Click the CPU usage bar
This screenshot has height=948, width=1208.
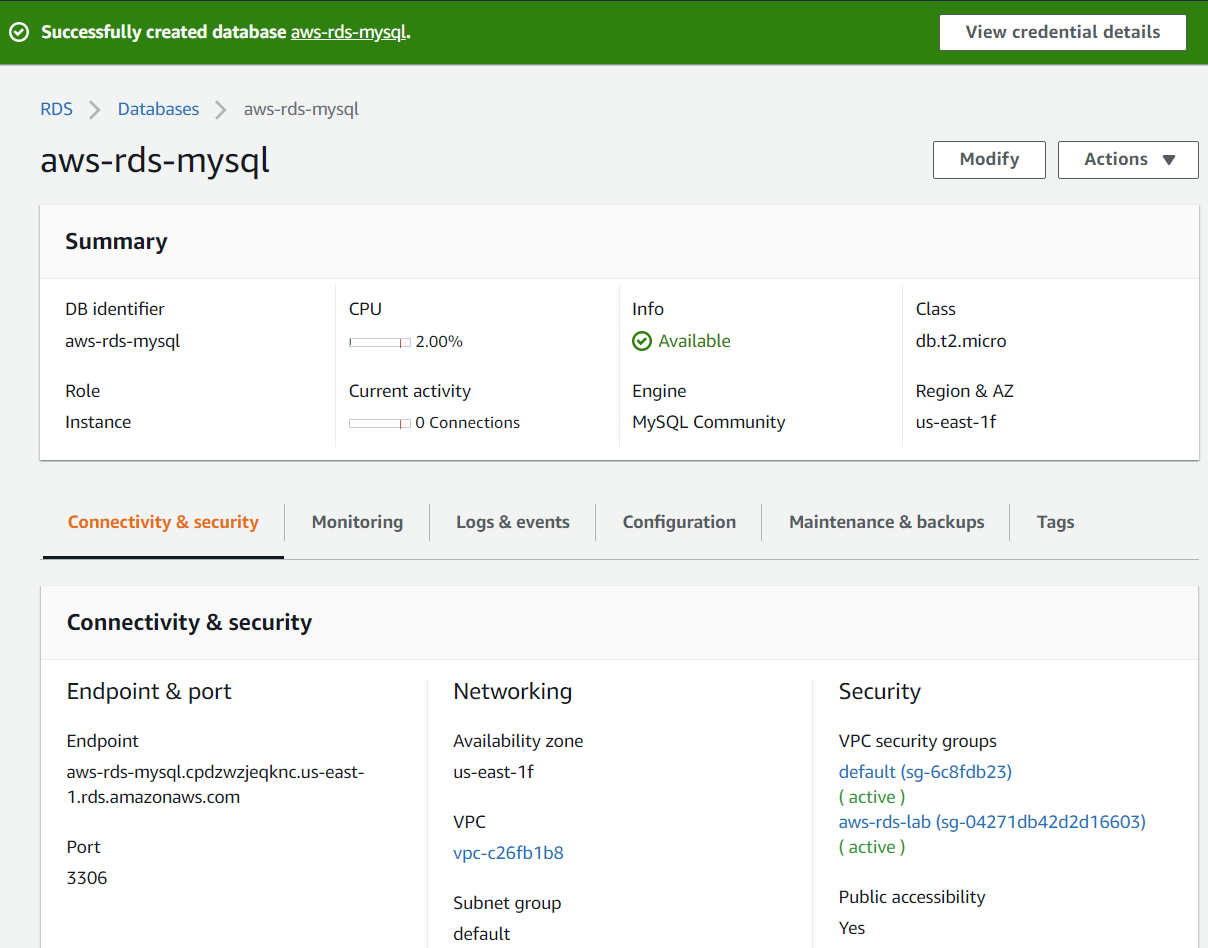[380, 342]
